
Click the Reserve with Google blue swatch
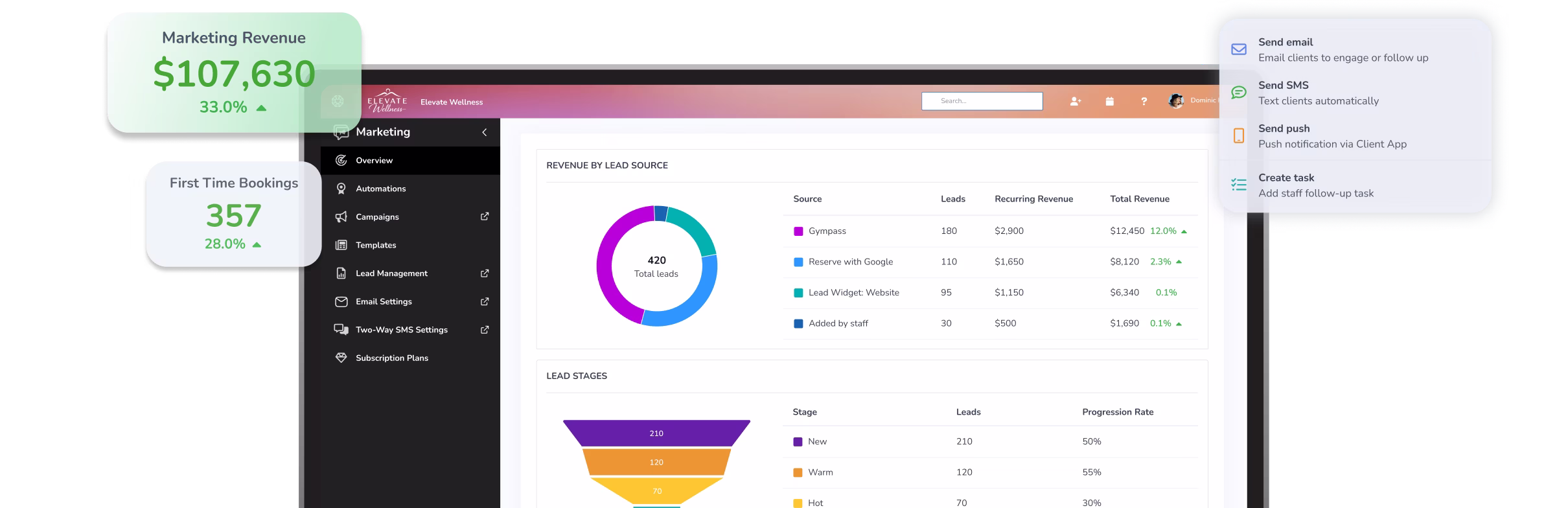[x=798, y=262]
